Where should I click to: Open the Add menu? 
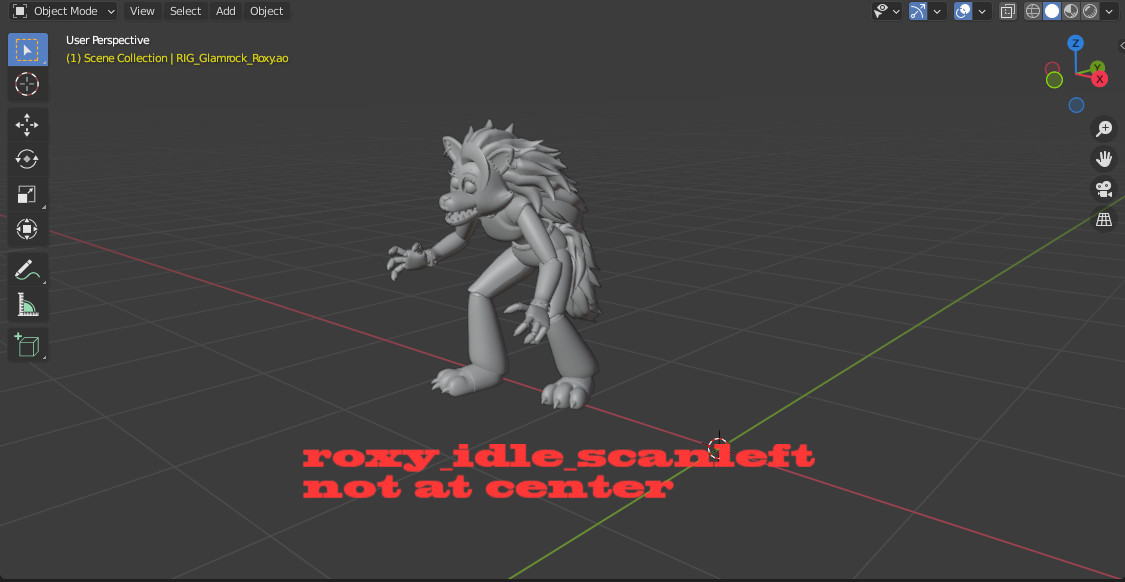click(x=226, y=11)
